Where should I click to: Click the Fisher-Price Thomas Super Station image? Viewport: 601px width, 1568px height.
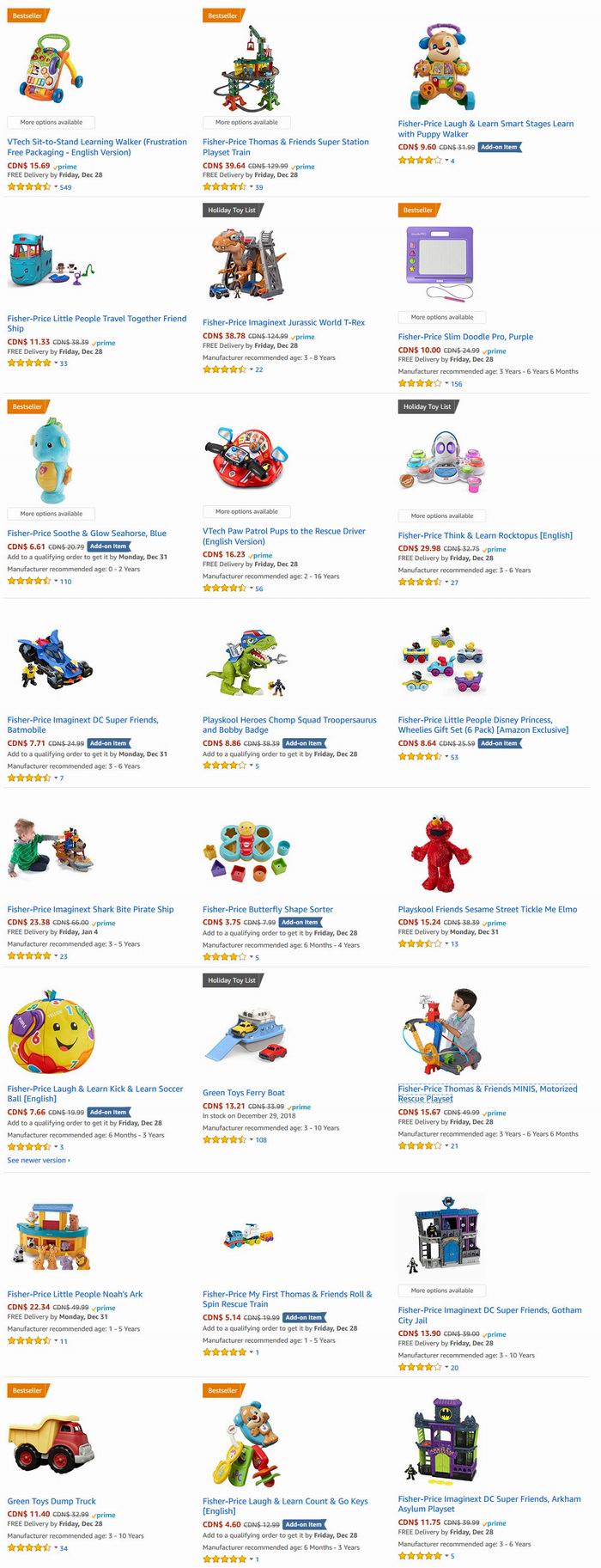click(247, 66)
